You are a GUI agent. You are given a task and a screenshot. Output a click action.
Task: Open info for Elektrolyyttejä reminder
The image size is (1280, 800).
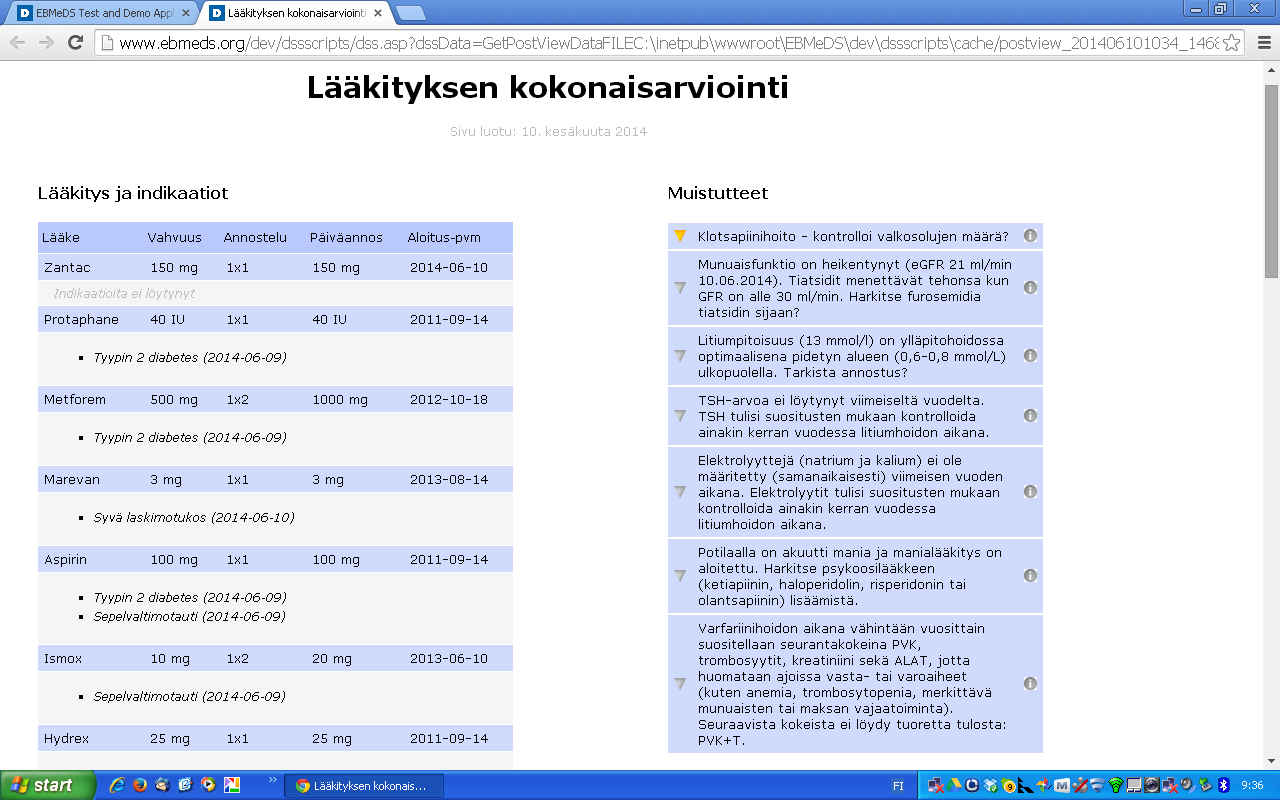click(x=1030, y=491)
